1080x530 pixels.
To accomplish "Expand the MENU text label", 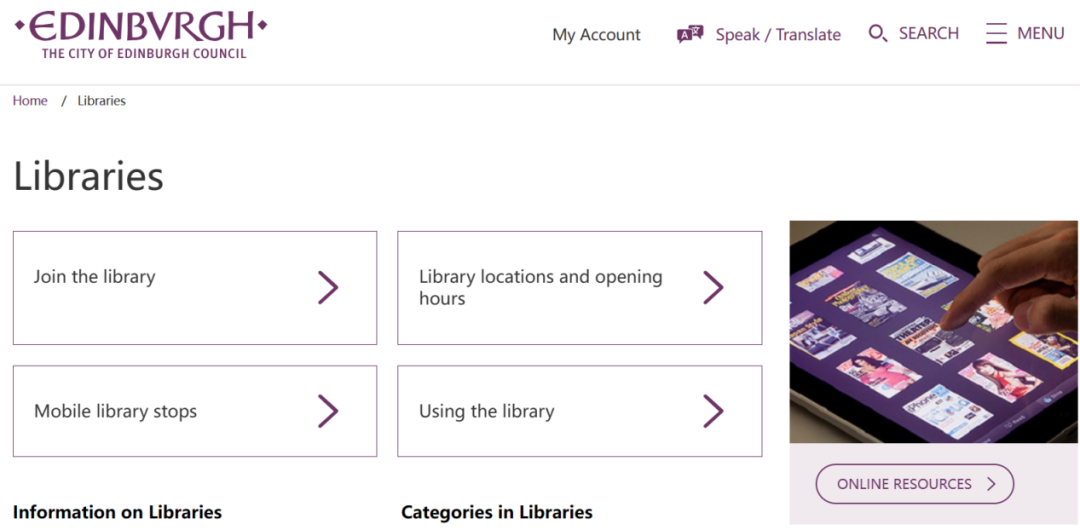I will (1041, 33).
